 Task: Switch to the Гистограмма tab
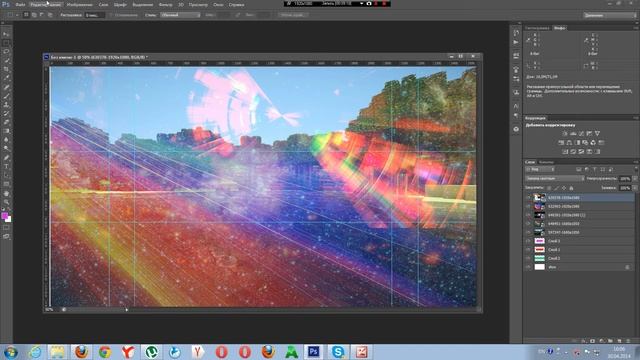pos(537,28)
